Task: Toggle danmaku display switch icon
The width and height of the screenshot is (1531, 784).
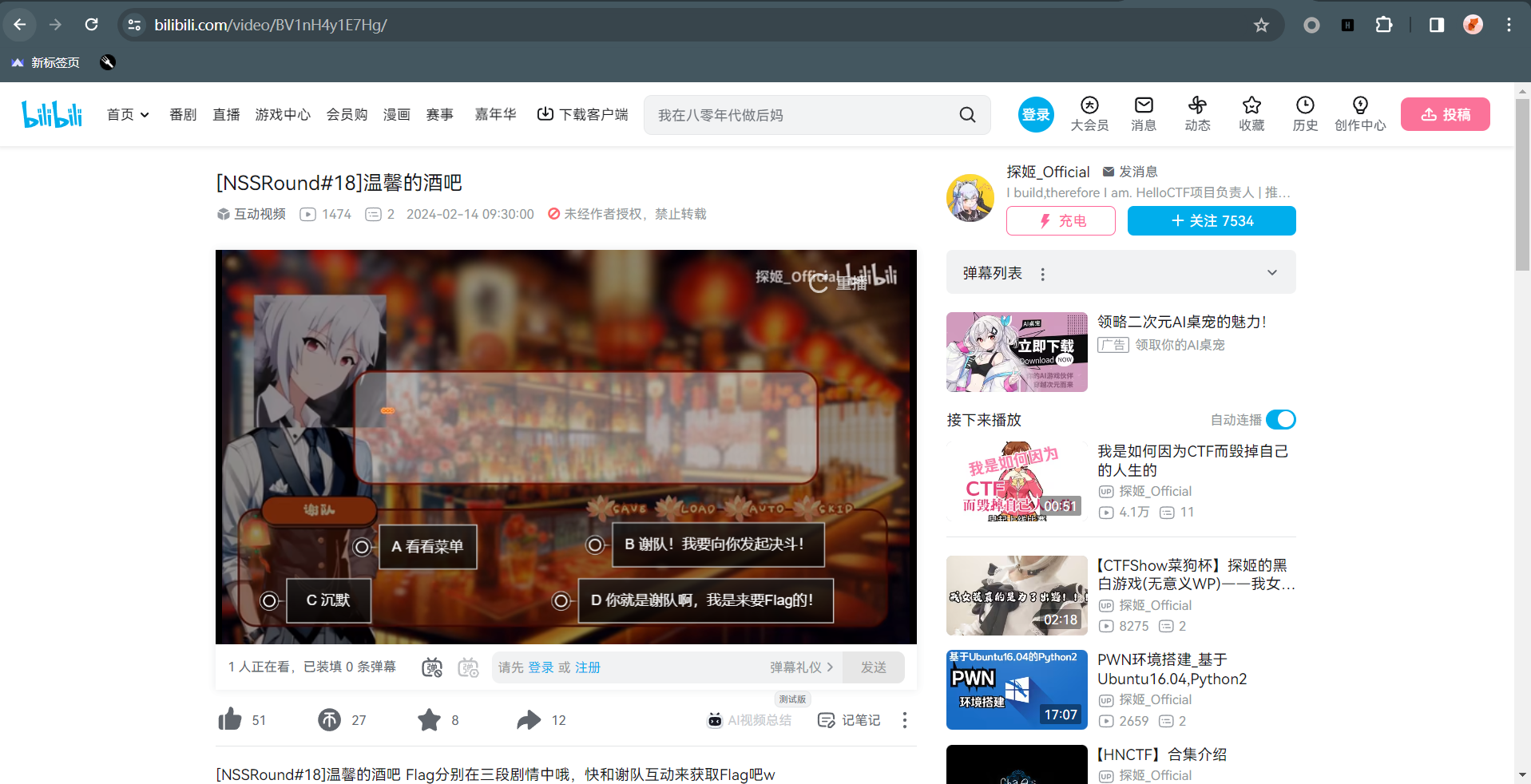Action: [432, 667]
